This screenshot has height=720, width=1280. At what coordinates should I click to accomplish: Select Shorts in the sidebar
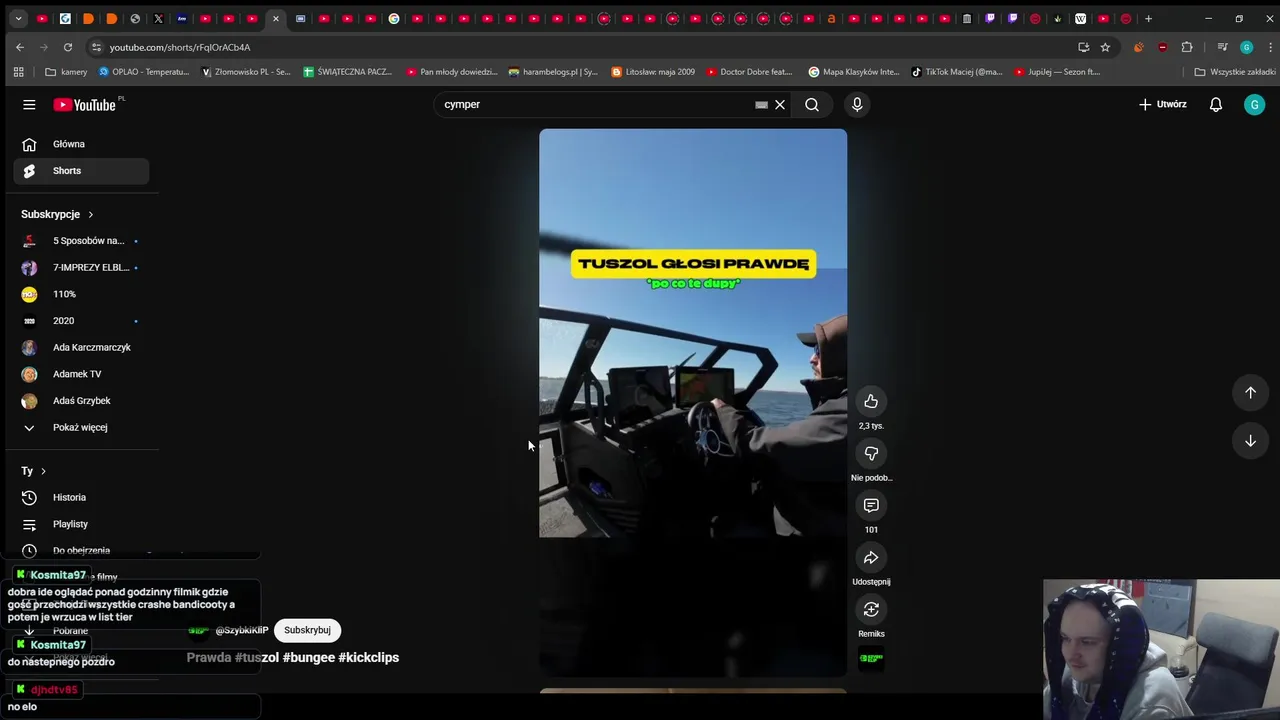pyautogui.click(x=81, y=171)
